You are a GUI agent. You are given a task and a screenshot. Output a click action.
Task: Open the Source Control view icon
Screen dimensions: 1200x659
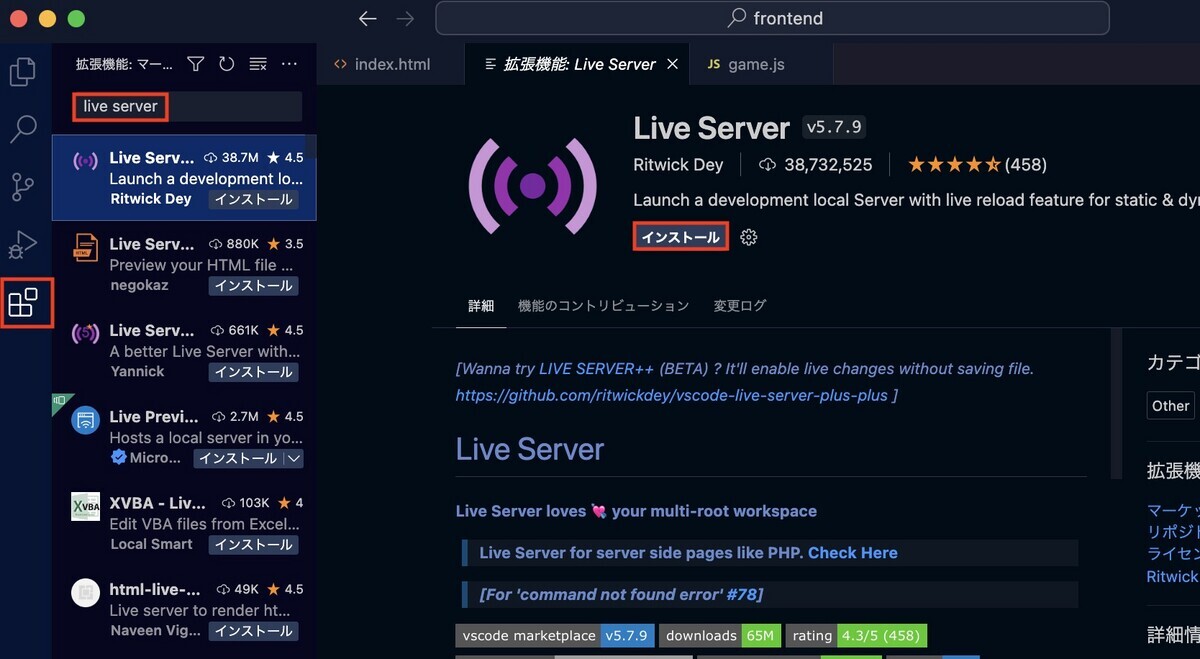tap(22, 187)
